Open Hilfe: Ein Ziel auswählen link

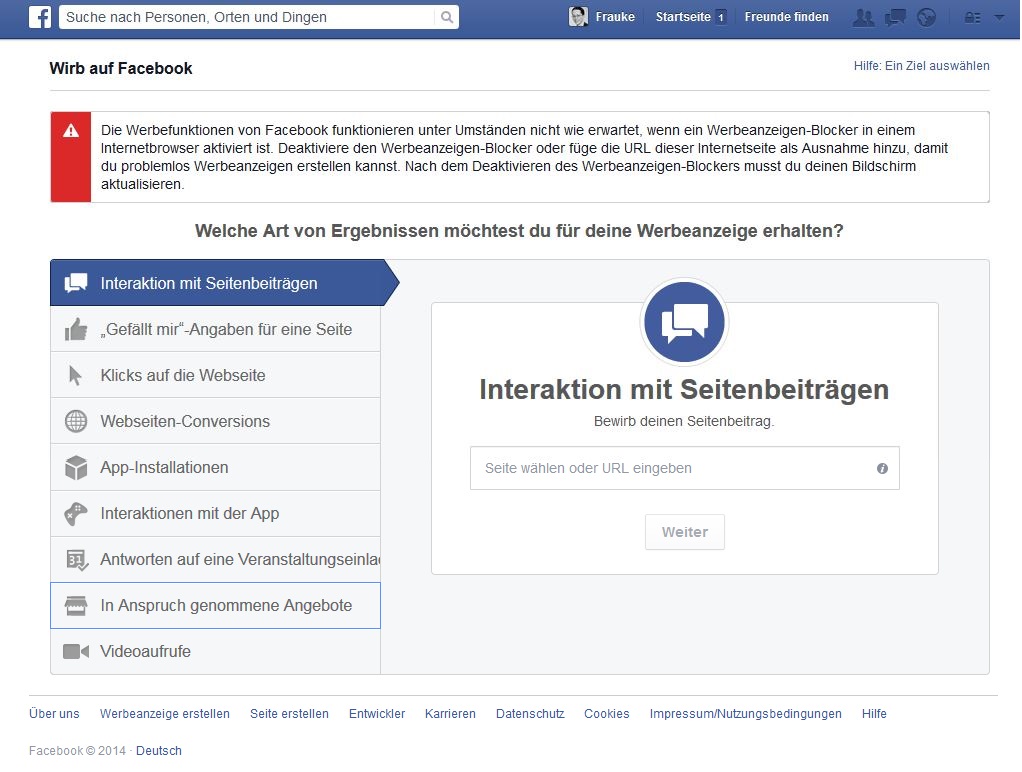click(x=922, y=66)
